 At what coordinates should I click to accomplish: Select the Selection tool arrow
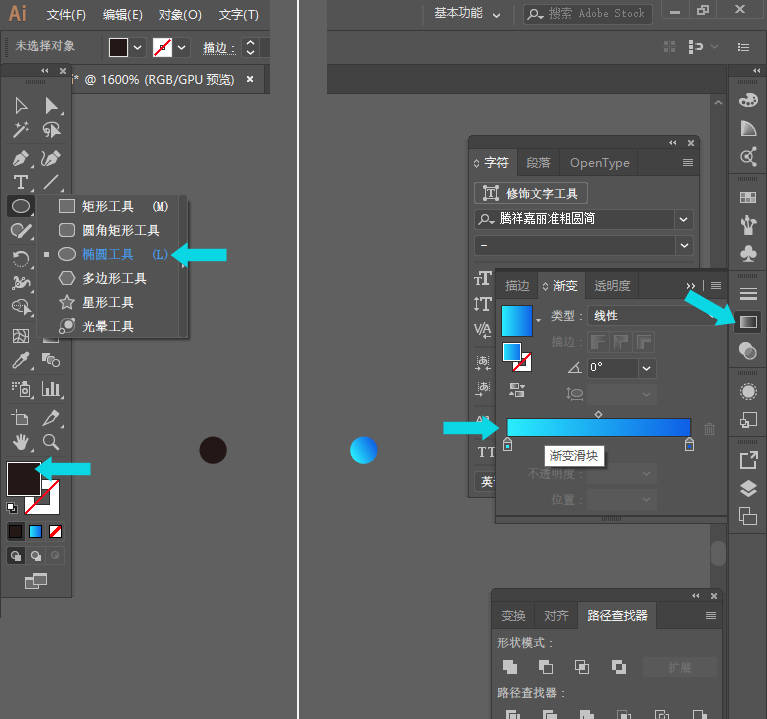click(x=21, y=106)
